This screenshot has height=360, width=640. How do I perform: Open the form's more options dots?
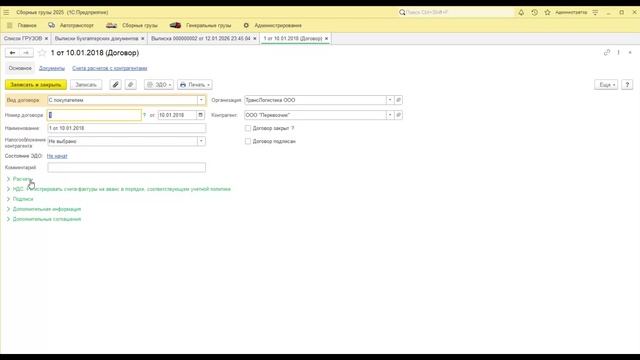(619, 52)
